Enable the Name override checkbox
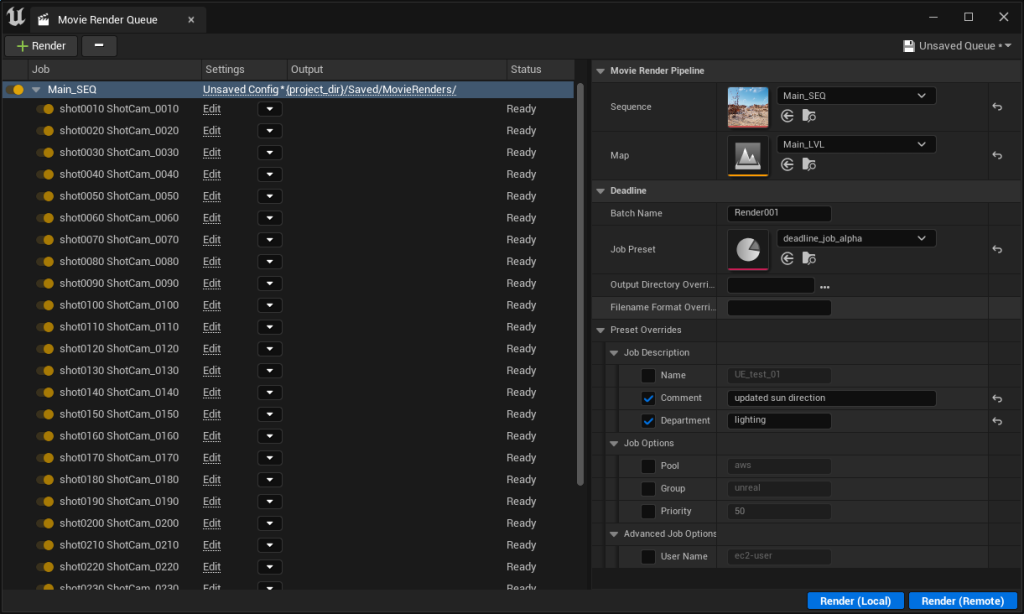 pyautogui.click(x=647, y=374)
